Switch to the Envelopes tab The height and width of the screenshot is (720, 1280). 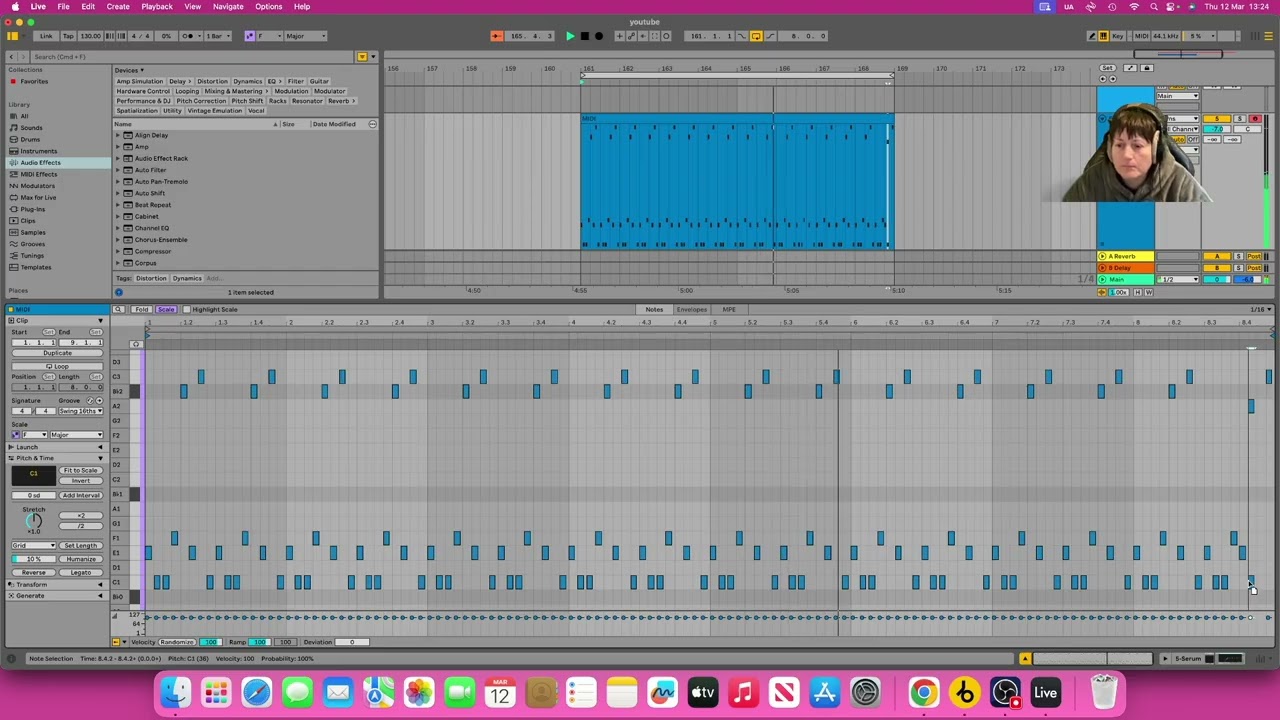pos(692,309)
